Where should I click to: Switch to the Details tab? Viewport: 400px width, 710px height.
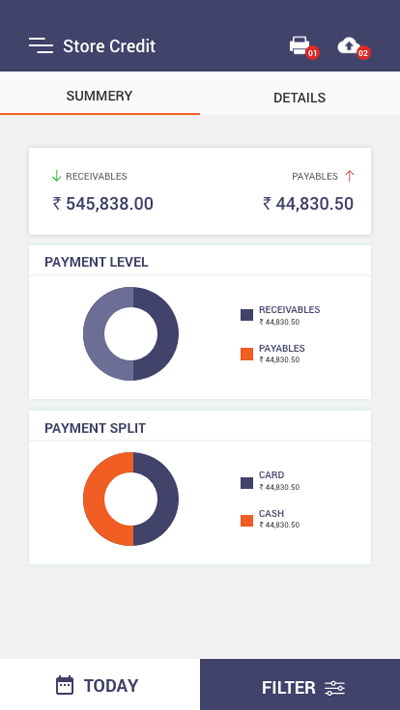click(x=299, y=98)
